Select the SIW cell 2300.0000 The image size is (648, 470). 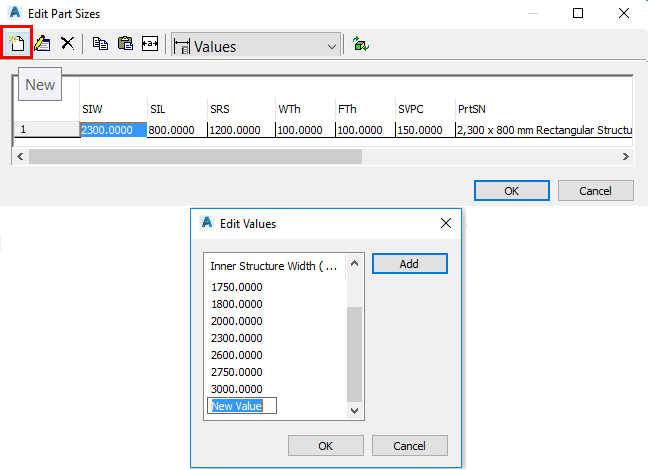point(113,130)
